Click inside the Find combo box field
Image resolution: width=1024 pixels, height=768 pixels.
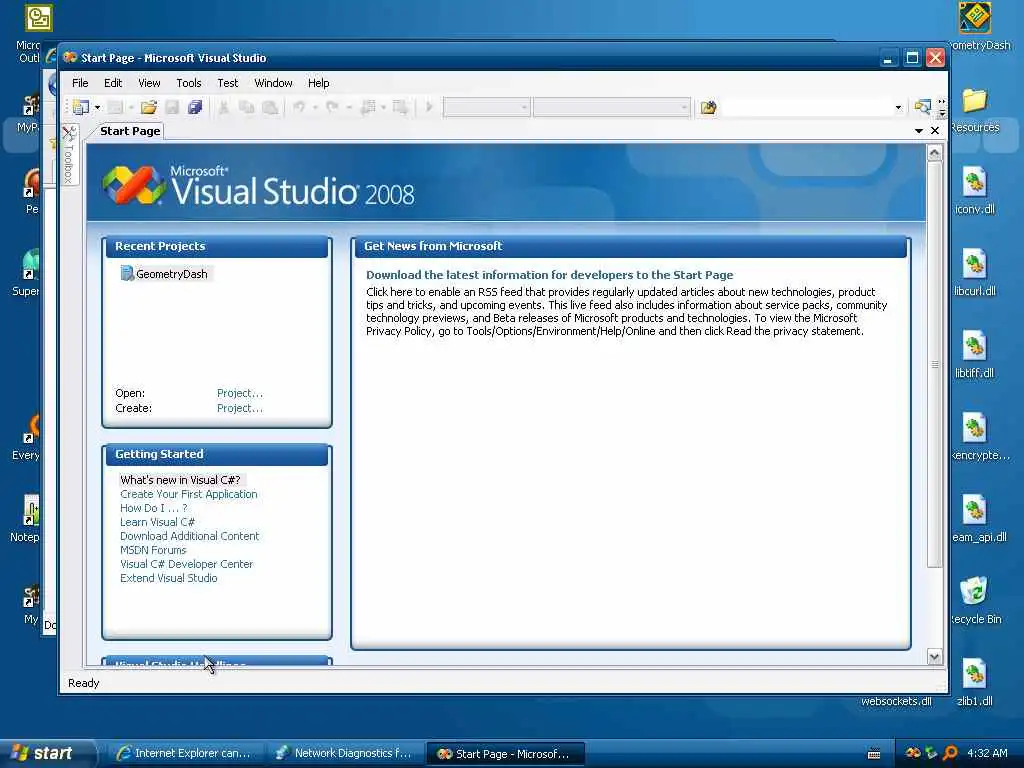coord(807,107)
